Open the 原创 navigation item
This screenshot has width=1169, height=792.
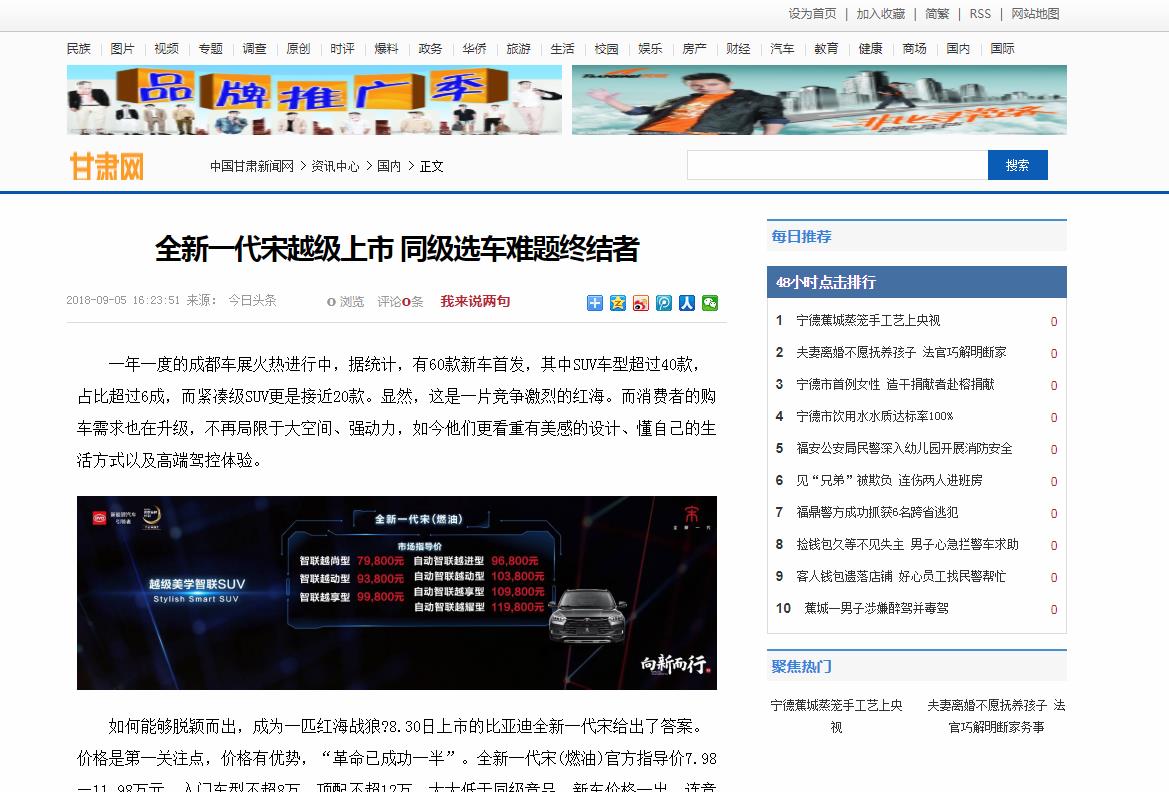click(298, 48)
